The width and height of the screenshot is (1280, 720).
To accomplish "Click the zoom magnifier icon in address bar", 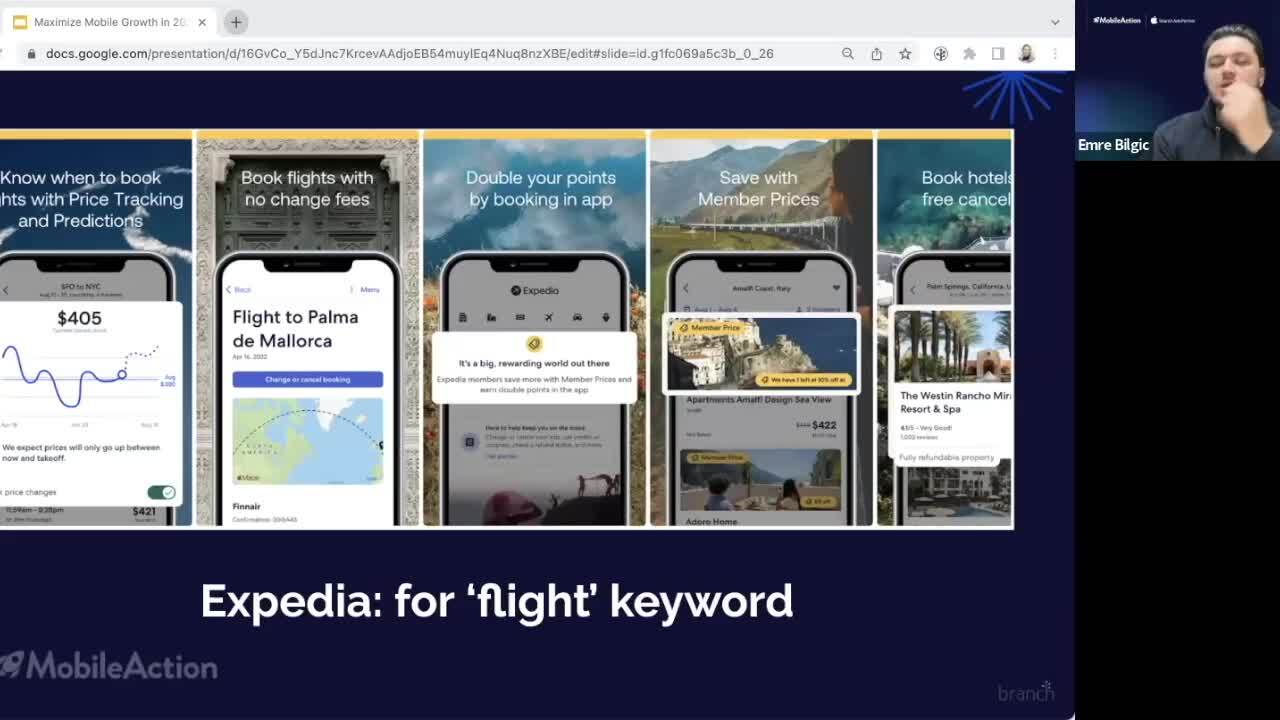I will point(847,54).
